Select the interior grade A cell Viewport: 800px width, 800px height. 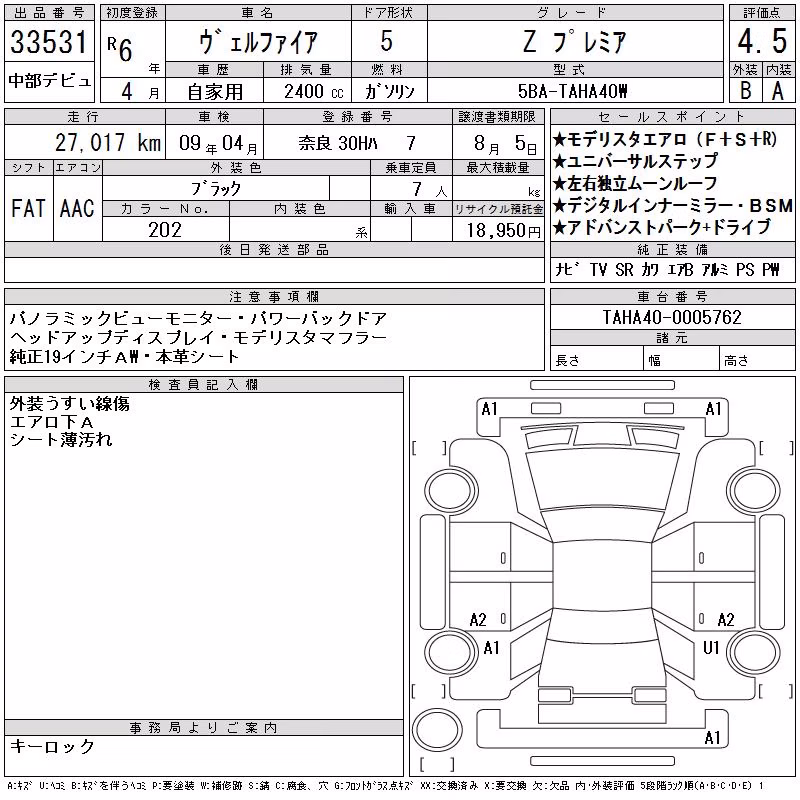778,90
